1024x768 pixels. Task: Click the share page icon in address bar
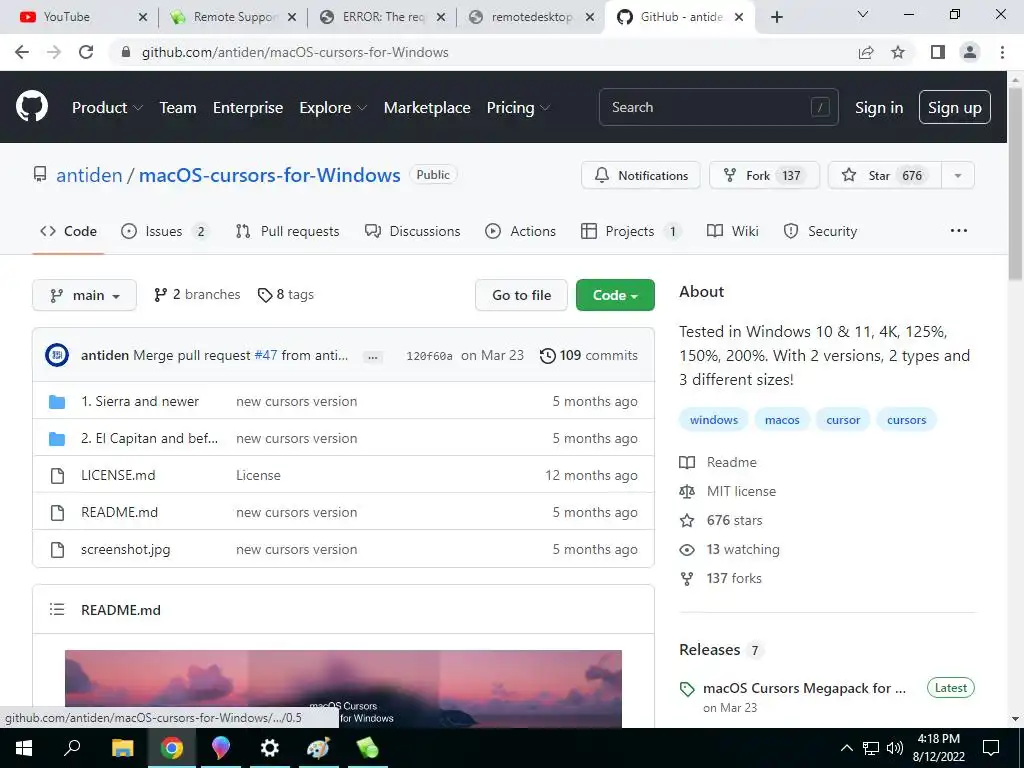click(866, 52)
